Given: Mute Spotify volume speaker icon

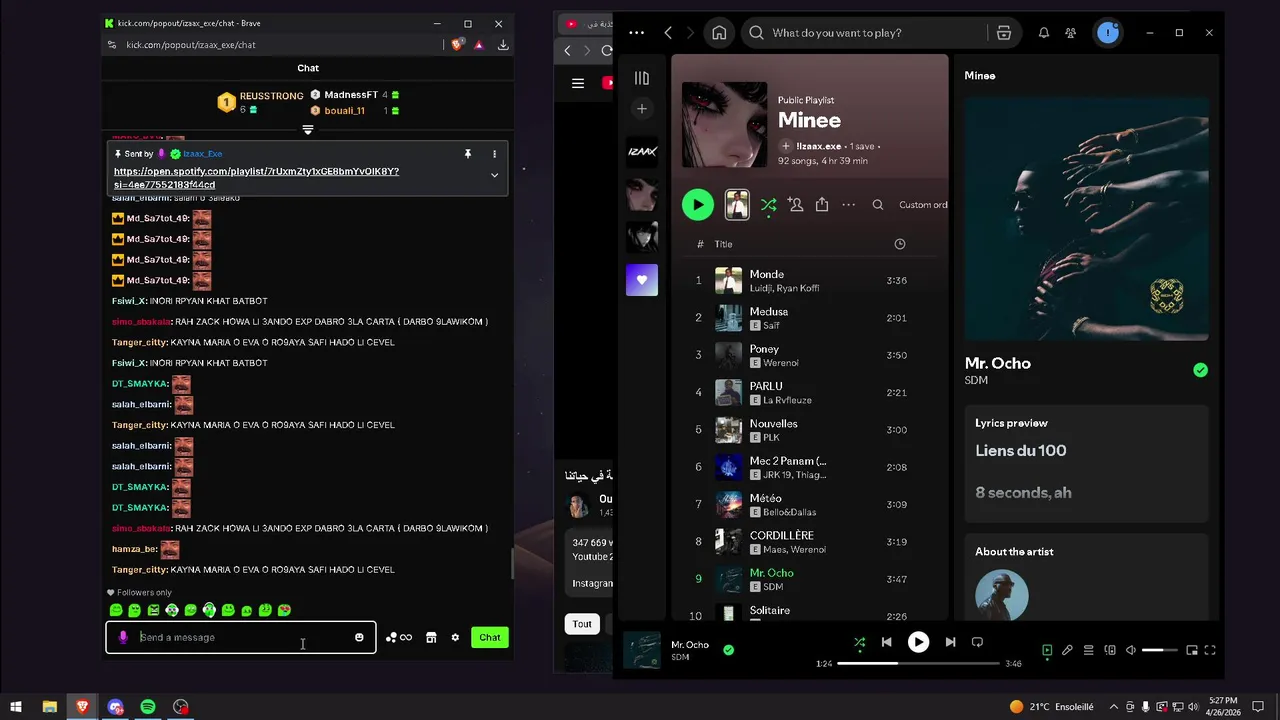Looking at the screenshot, I should click(x=1131, y=650).
